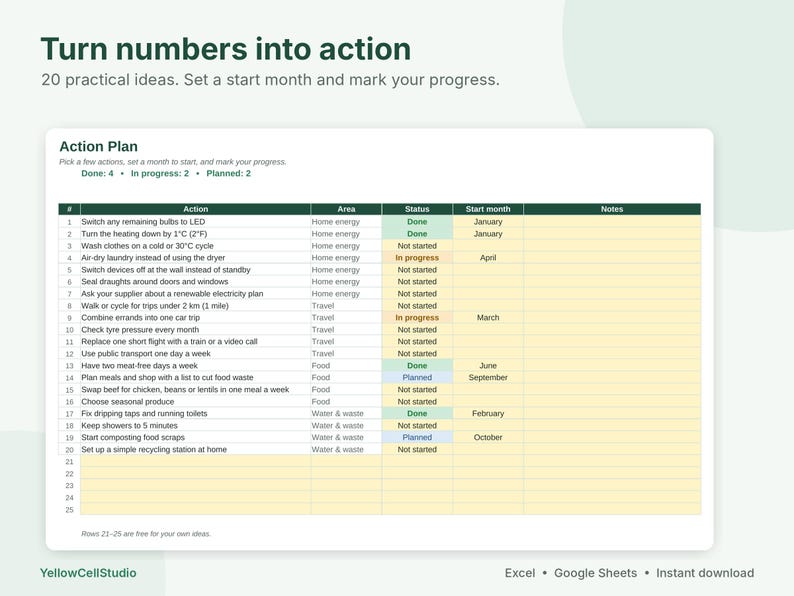This screenshot has height=596, width=794.
Task: Click empty Action cell in row 25
Action: 195,509
